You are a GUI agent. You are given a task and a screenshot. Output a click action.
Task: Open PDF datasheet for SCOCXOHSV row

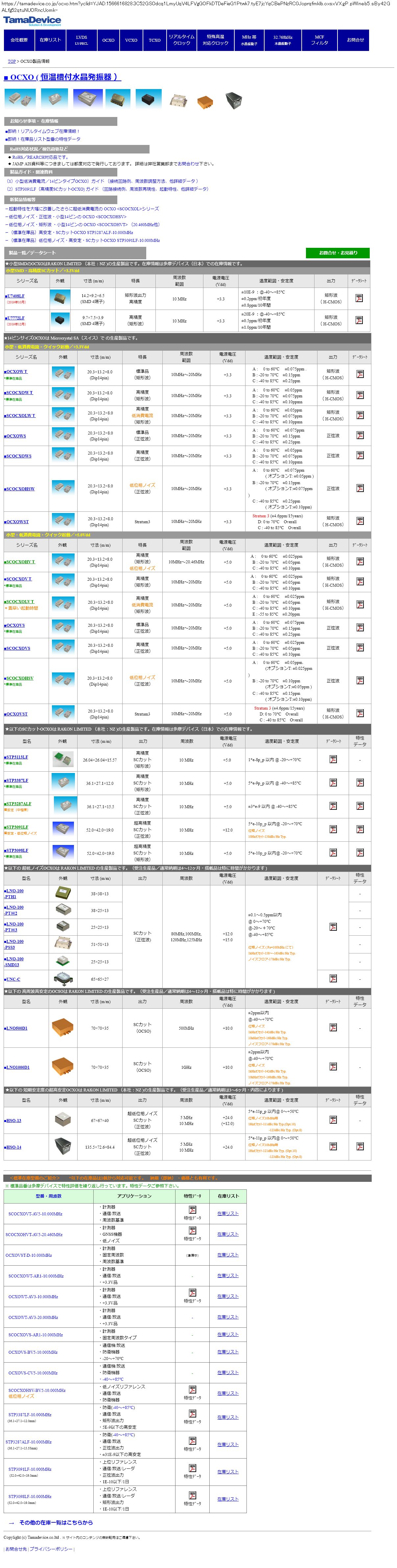[x=360, y=681]
